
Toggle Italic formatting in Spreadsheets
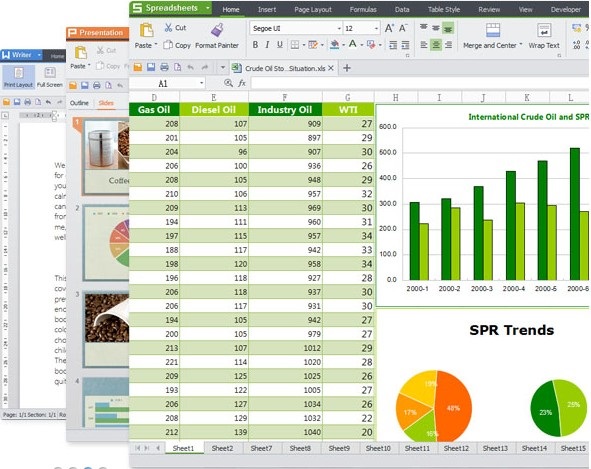[x=267, y=45]
